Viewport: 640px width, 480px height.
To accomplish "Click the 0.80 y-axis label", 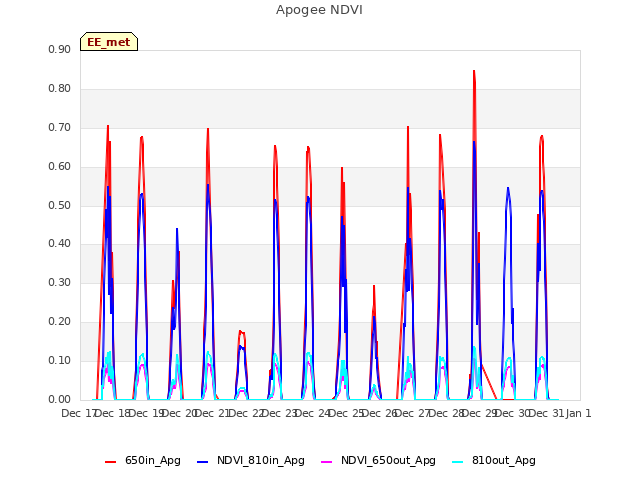I will coord(60,88).
